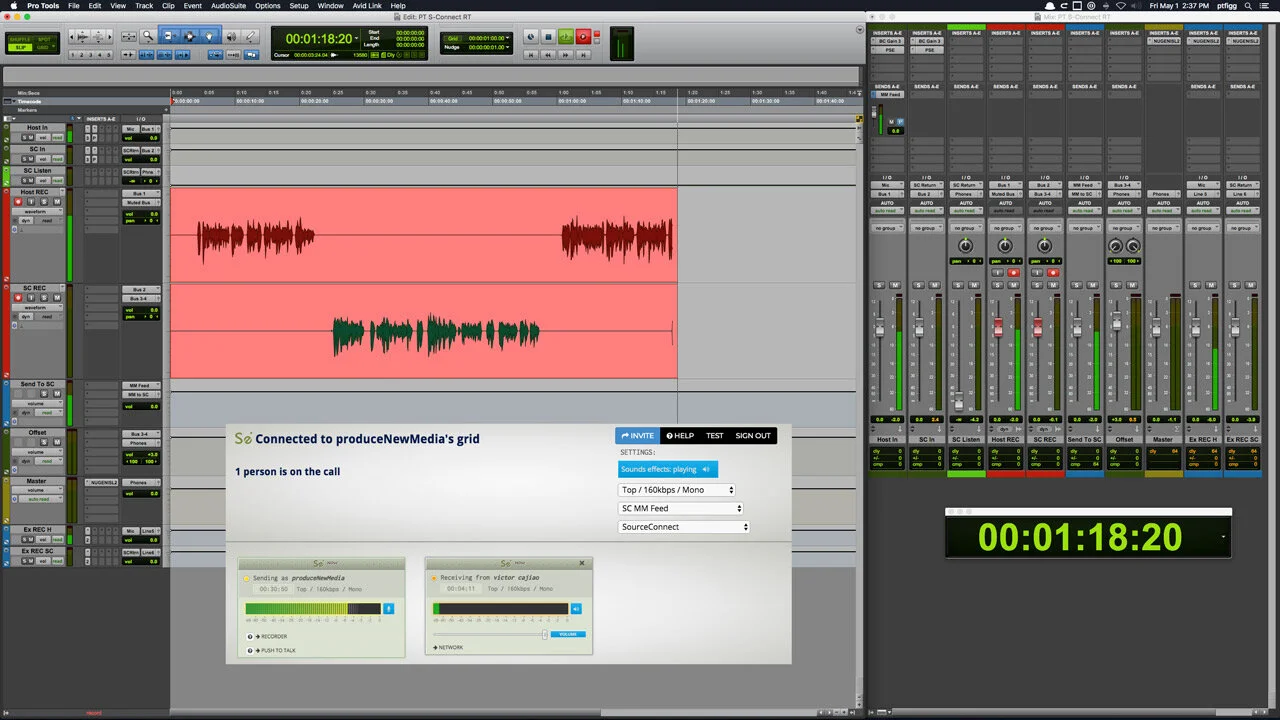This screenshot has height=720, width=1280.
Task: Open Offset output selector Phones
Action: tap(141, 443)
